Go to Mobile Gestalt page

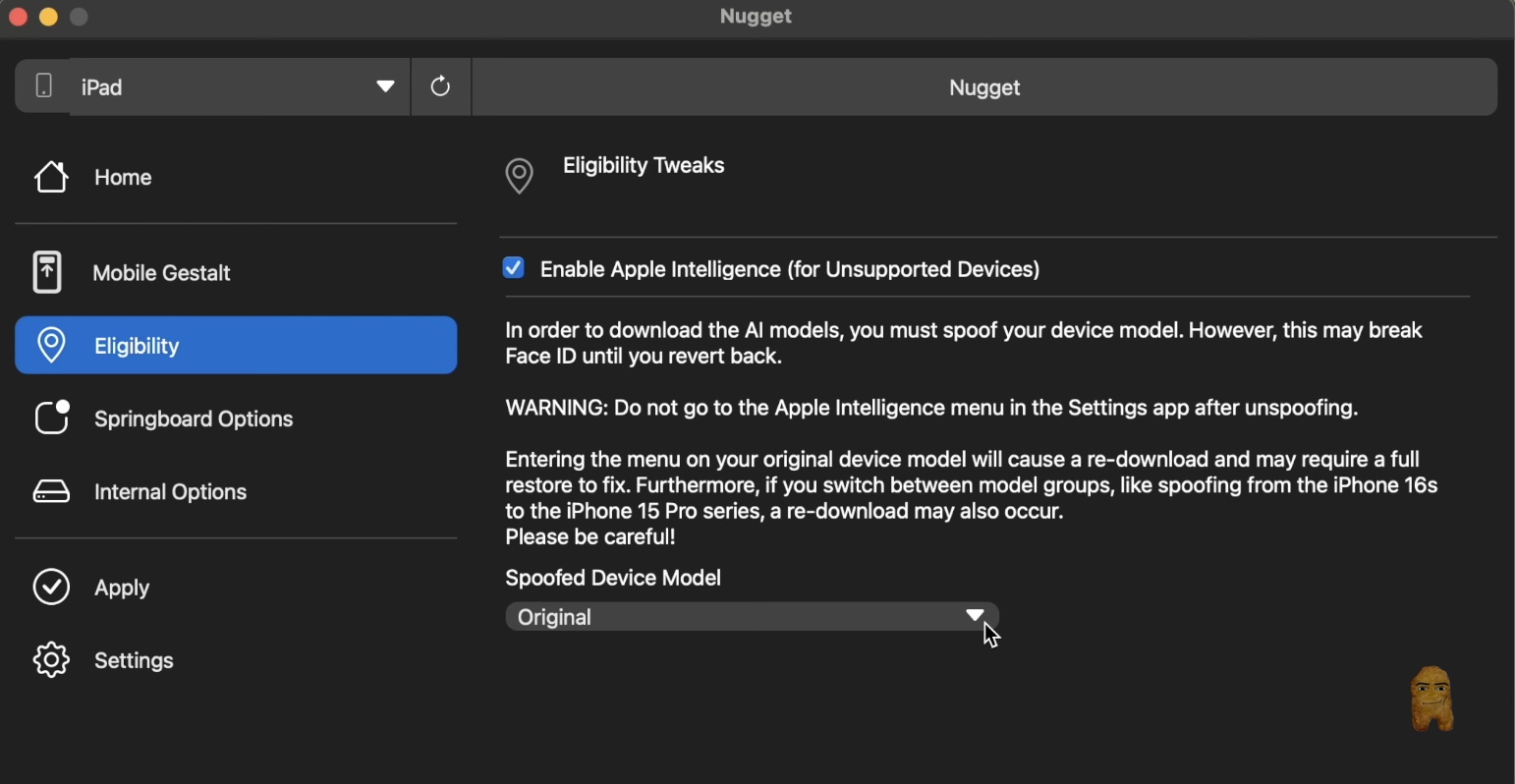[161, 273]
